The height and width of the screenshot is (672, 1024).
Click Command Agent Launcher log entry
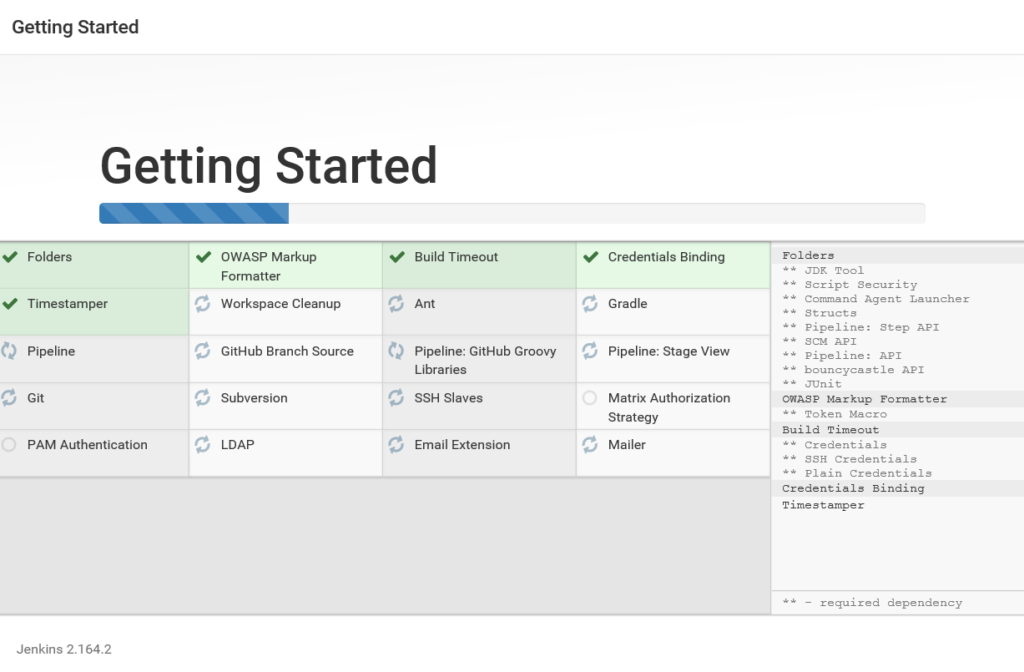point(887,299)
